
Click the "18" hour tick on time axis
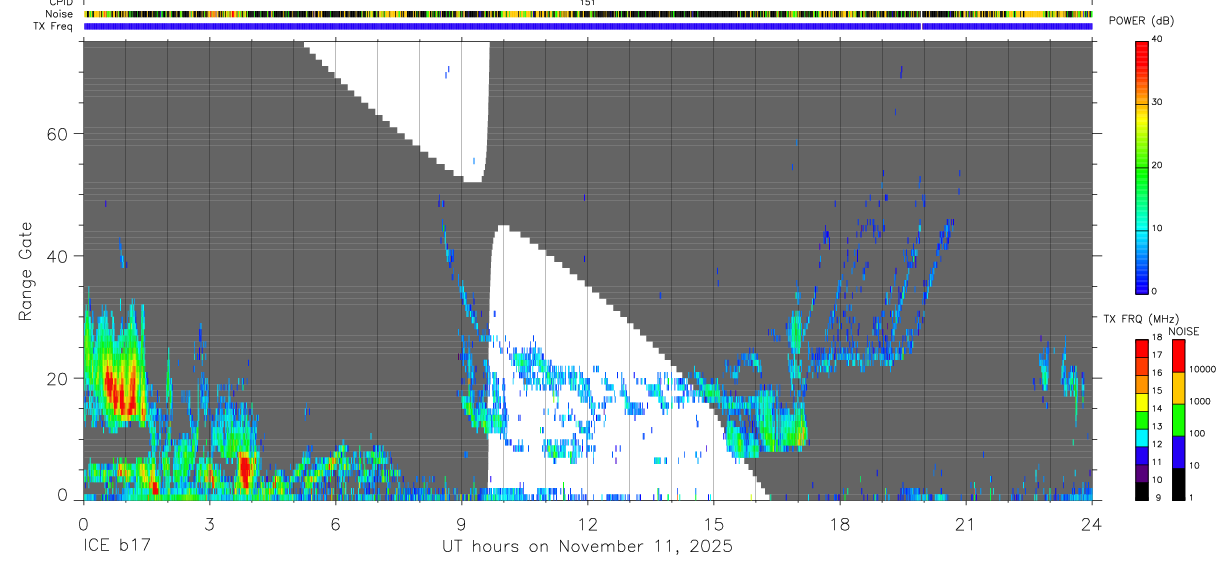point(839,523)
